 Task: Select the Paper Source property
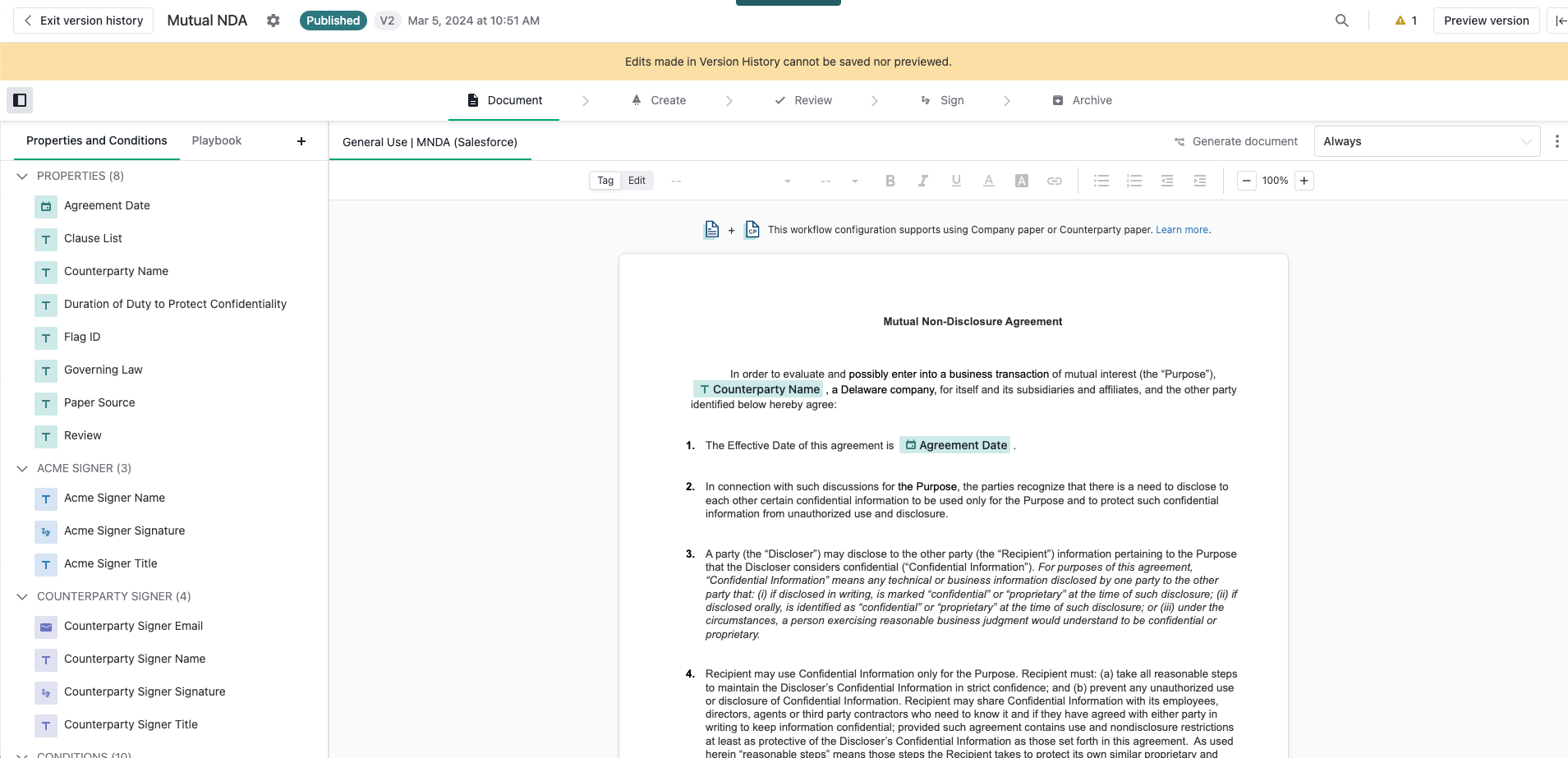99,402
